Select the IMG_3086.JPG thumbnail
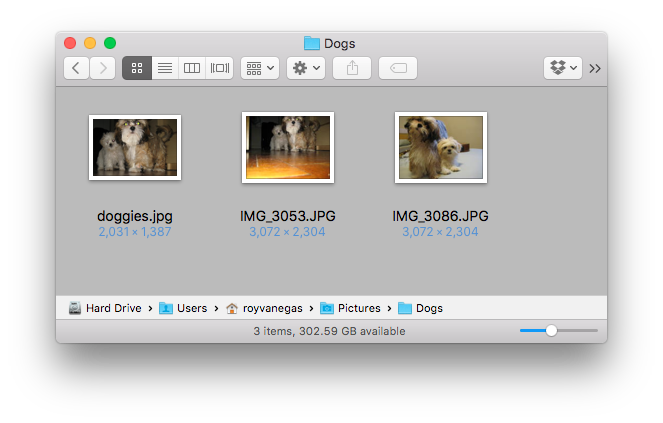Screen dimensions: 663x423 click(441, 147)
